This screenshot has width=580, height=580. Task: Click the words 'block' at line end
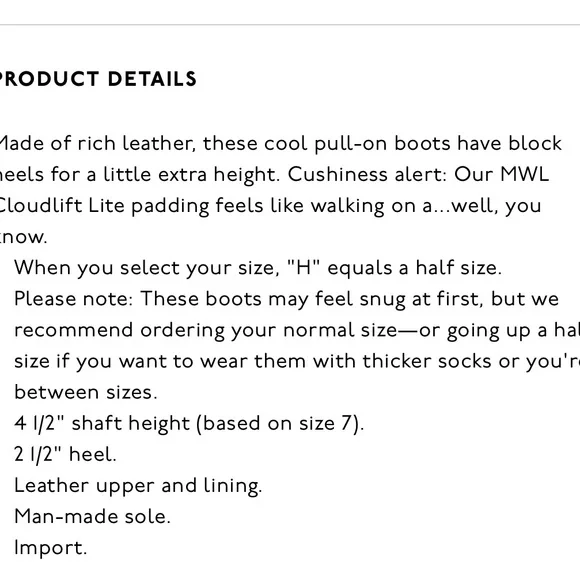pos(535,143)
